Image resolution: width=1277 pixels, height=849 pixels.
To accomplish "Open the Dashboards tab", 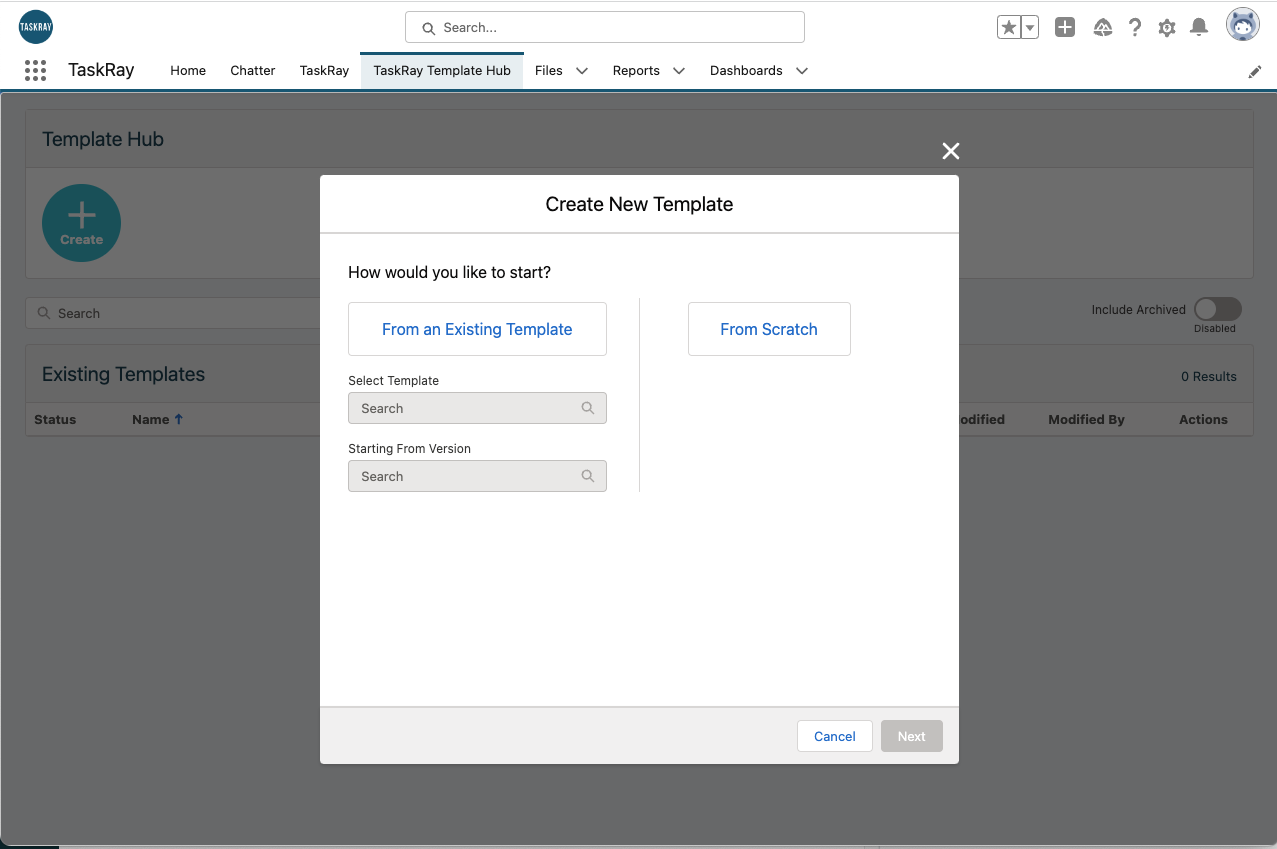I will pos(746,71).
